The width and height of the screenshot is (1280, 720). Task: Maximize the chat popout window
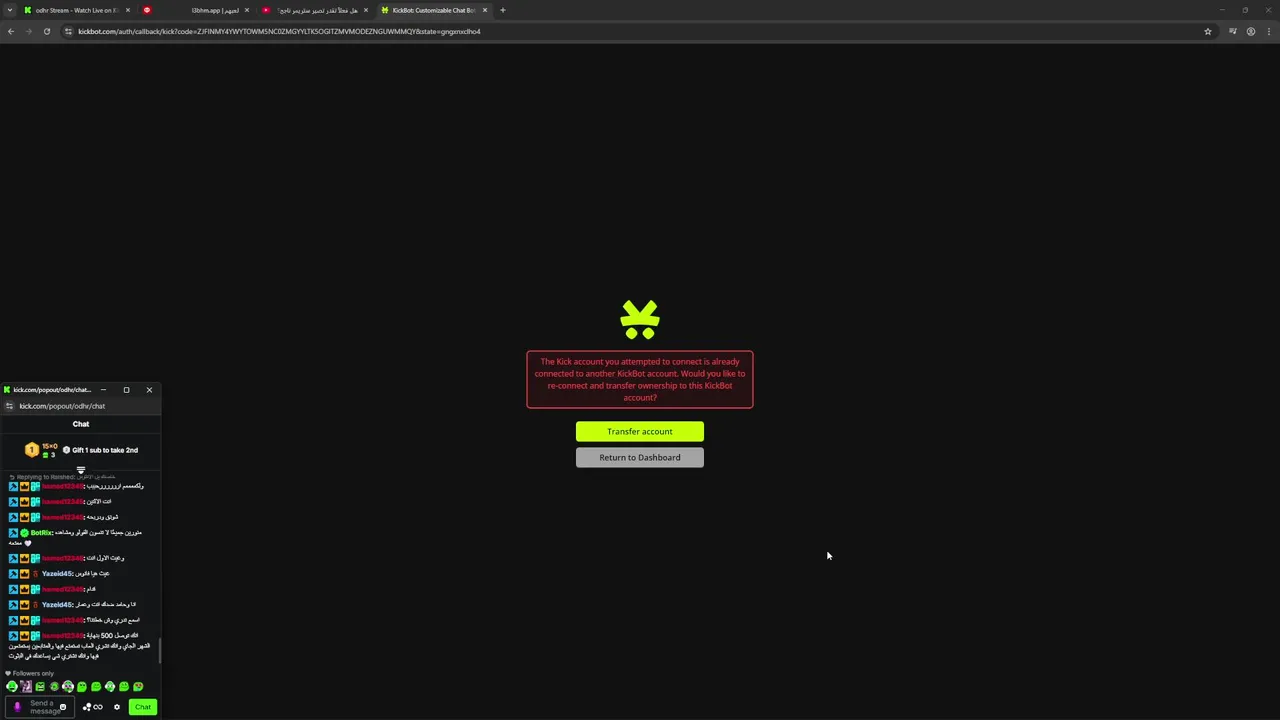126,390
